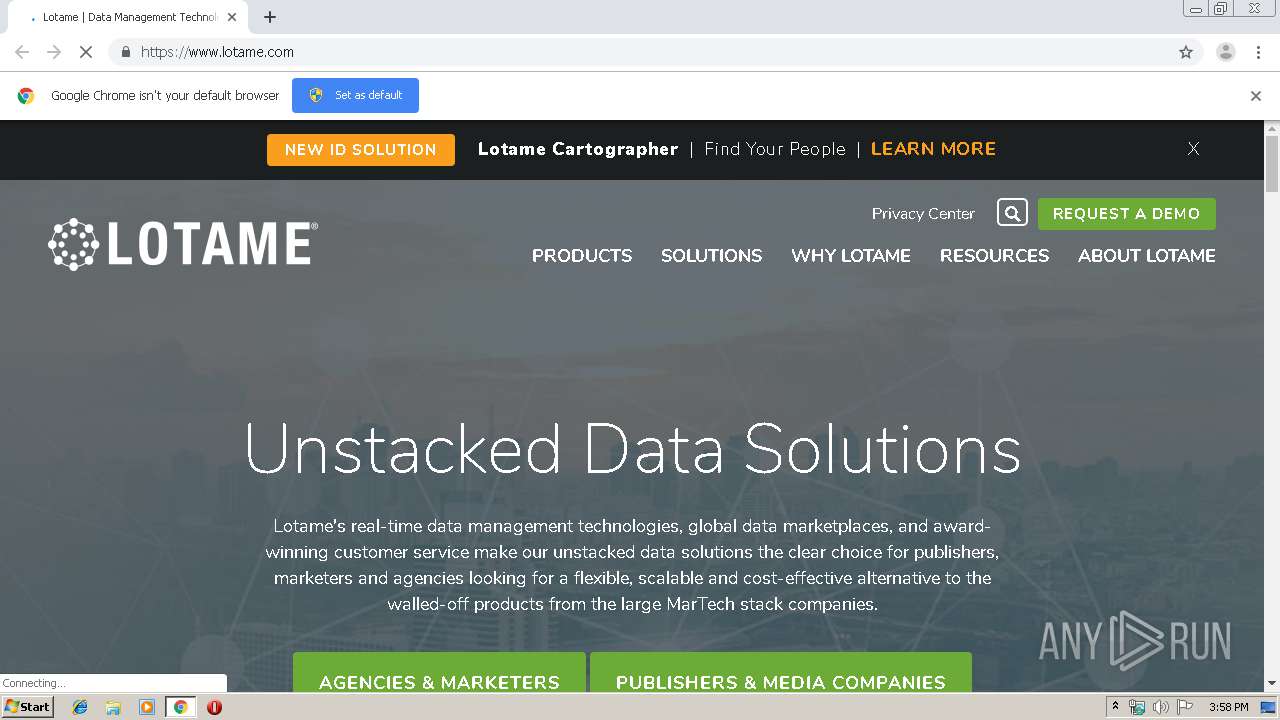
Task: Click the AGENCIES & MARKETERS button
Action: click(439, 673)
